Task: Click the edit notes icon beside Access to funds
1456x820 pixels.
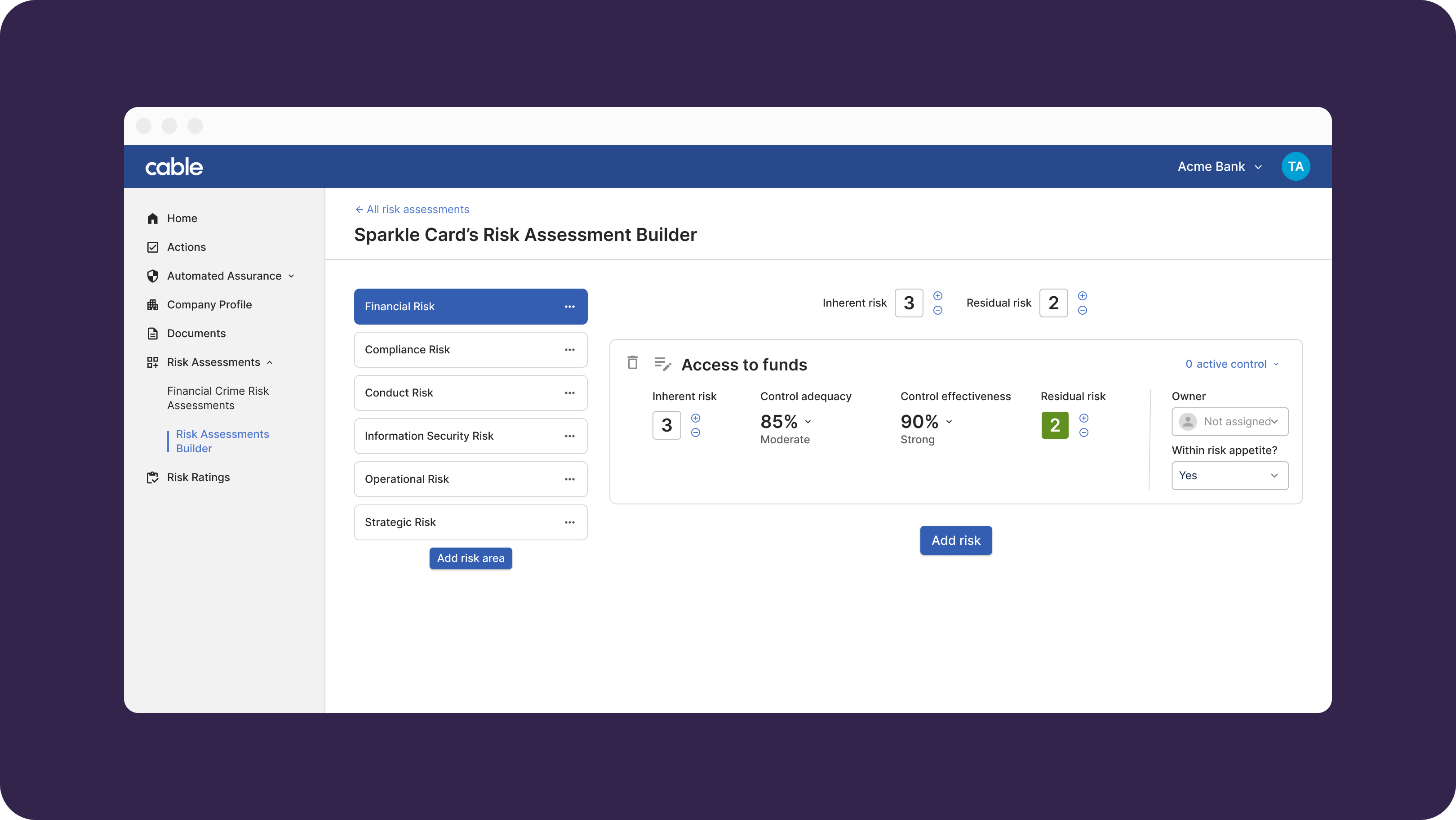Action: [x=662, y=364]
